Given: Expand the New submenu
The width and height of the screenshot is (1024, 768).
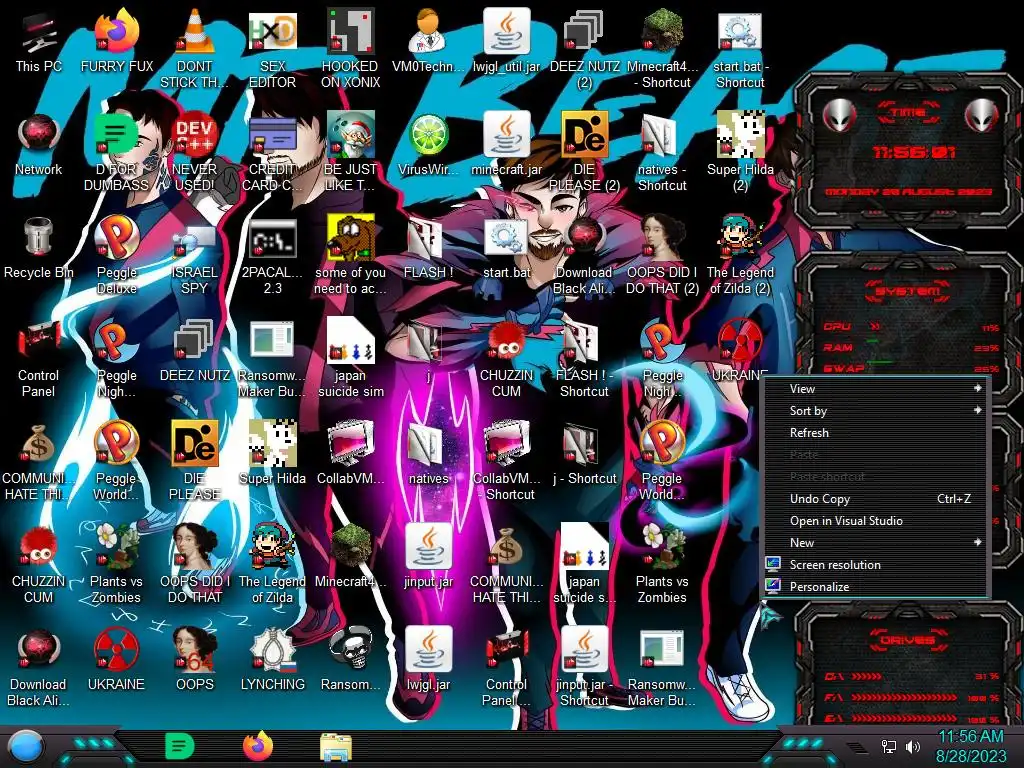Looking at the screenshot, I should tap(877, 543).
